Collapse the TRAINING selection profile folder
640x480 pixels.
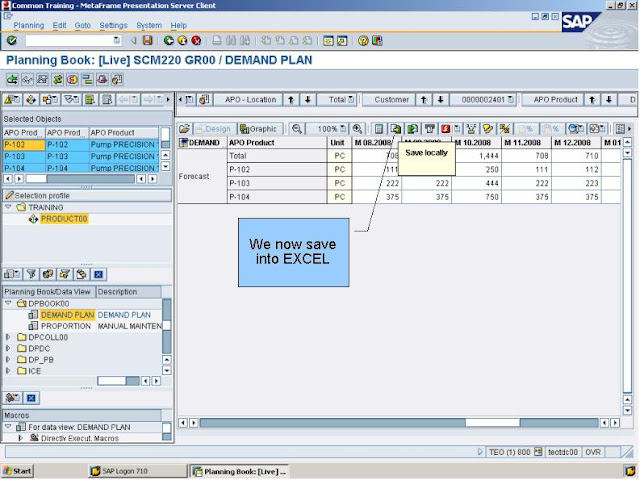pyautogui.click(x=8, y=207)
